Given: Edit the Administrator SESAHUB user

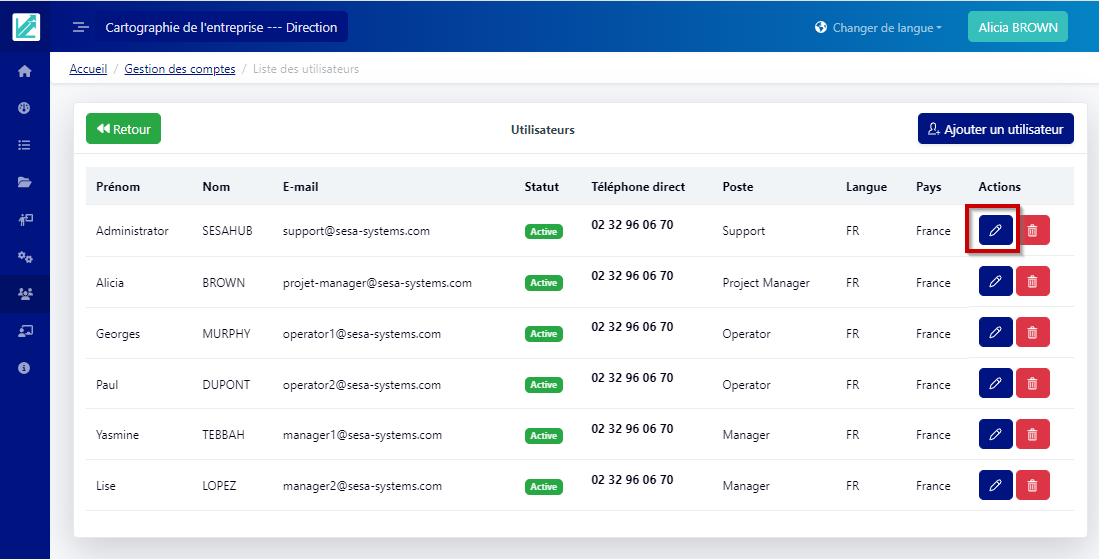Looking at the screenshot, I should (x=995, y=231).
